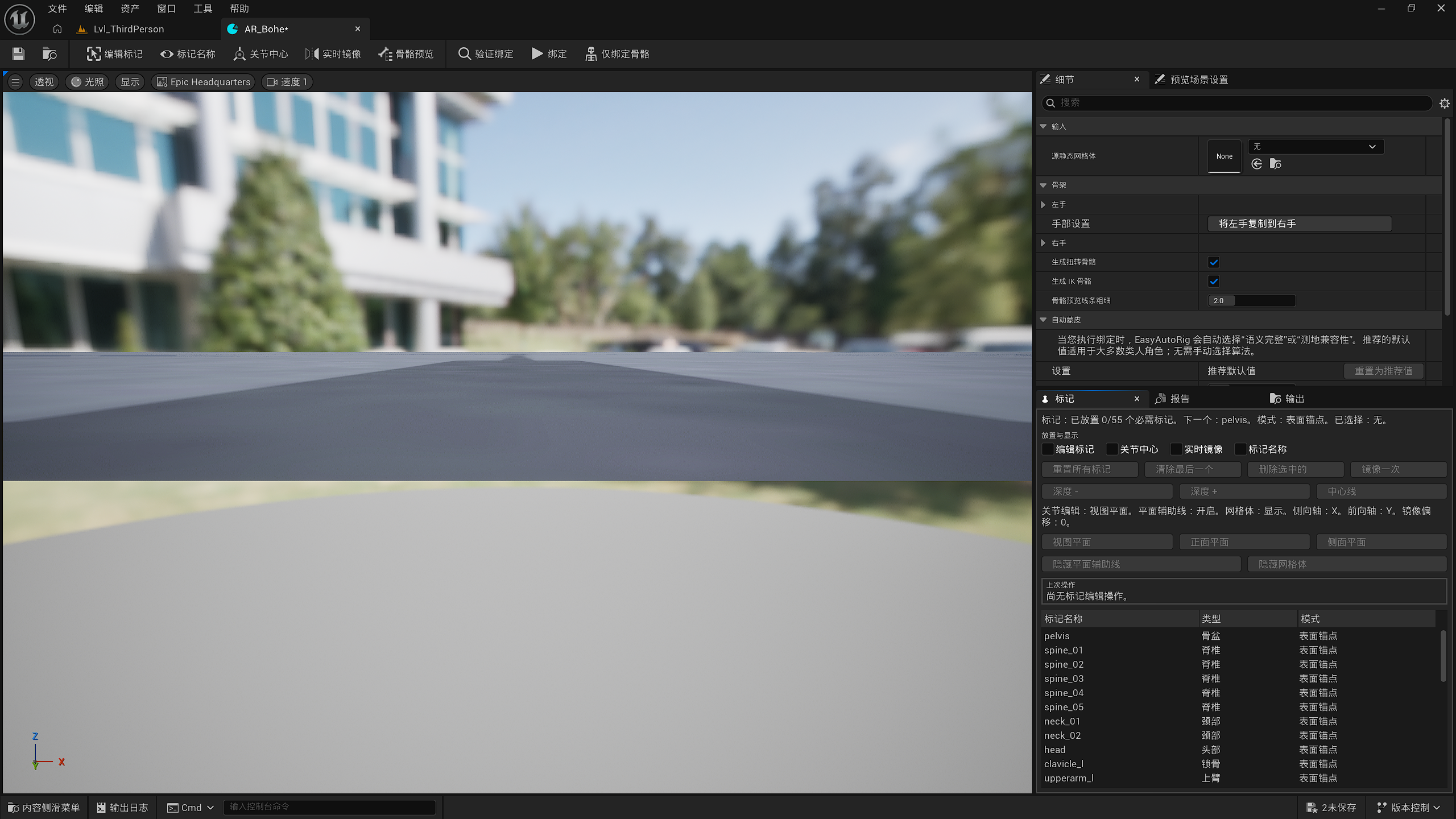
Task: Start binding with the 绑定 play icon
Action: click(x=549, y=54)
